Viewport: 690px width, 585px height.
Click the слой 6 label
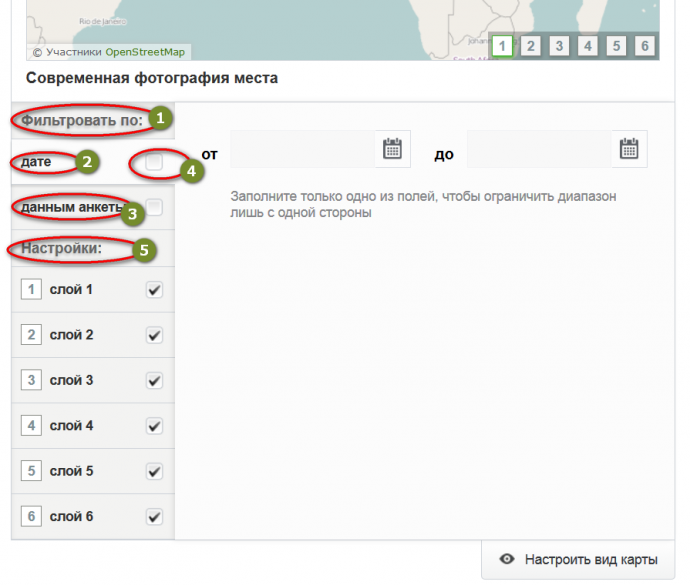click(71, 516)
